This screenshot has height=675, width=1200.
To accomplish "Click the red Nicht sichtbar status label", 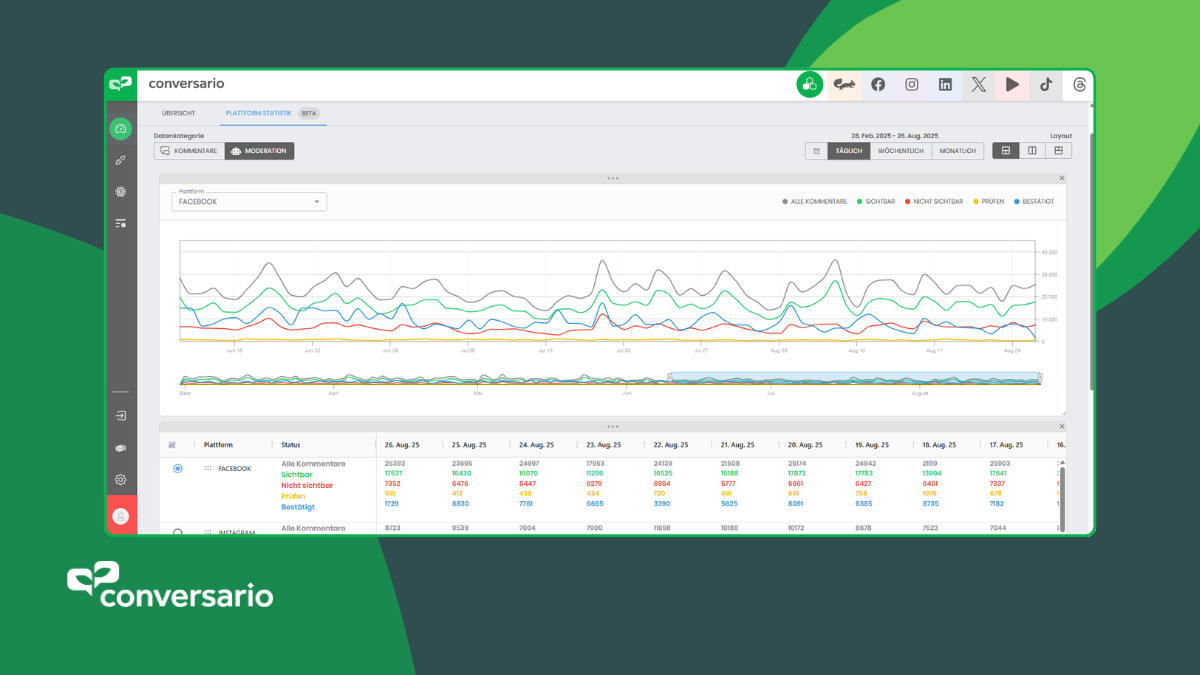I will pyautogui.click(x=307, y=485).
